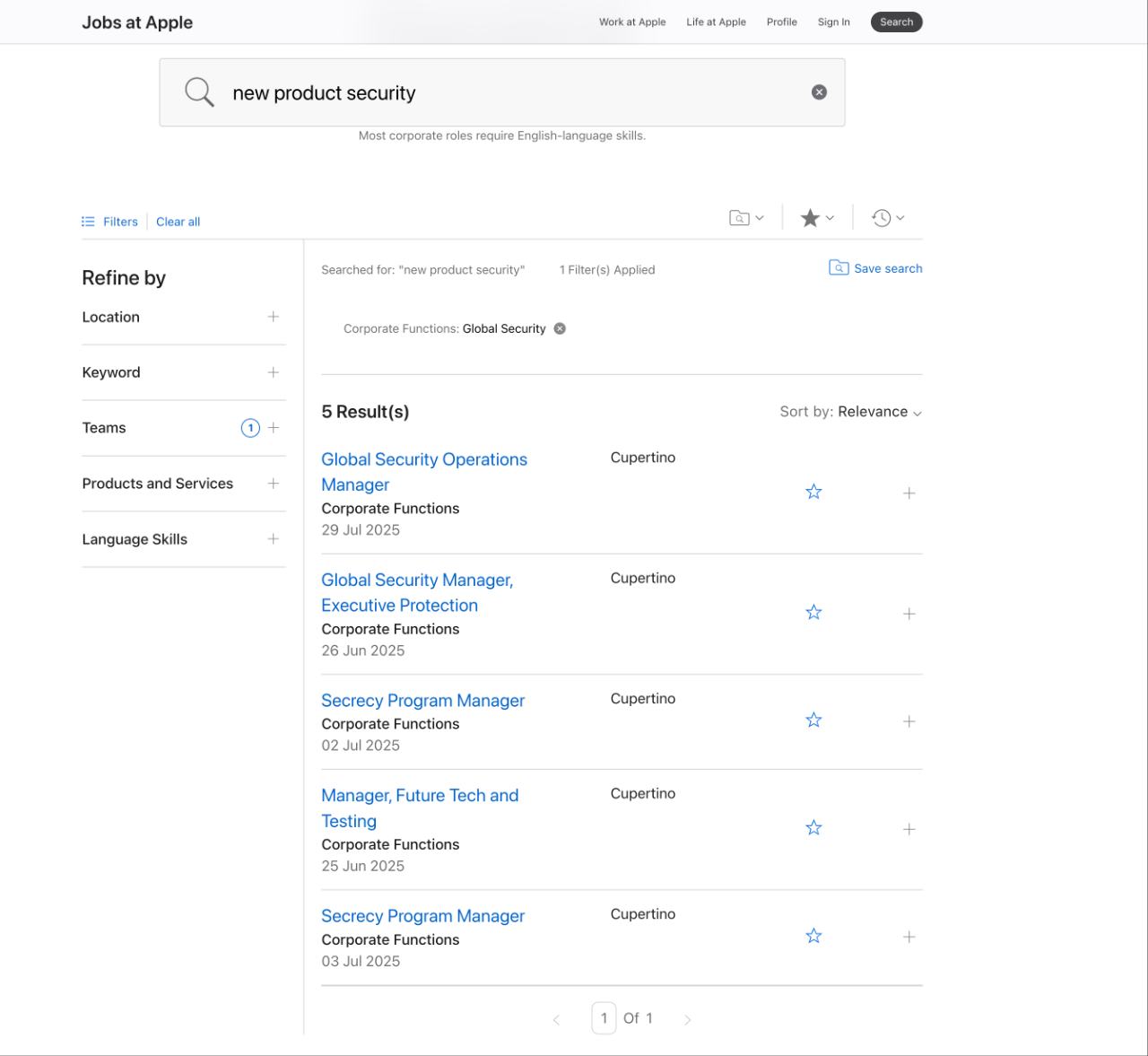Open recent history clock dropdown

pyautogui.click(x=888, y=218)
